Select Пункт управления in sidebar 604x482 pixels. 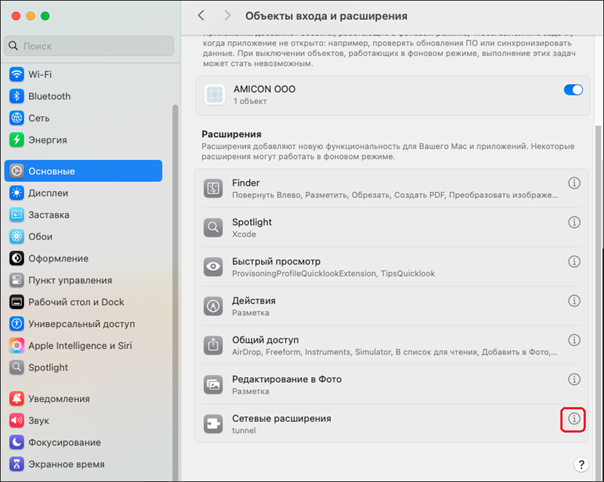coord(69,280)
